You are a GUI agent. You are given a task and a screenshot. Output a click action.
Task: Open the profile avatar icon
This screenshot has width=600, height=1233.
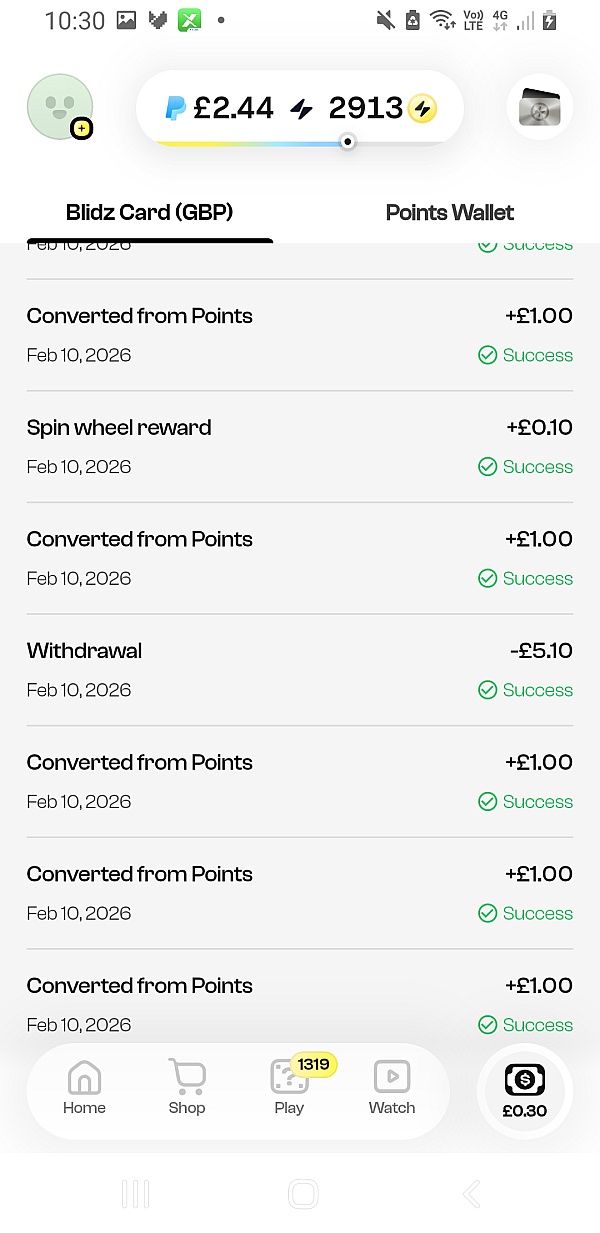(x=60, y=106)
